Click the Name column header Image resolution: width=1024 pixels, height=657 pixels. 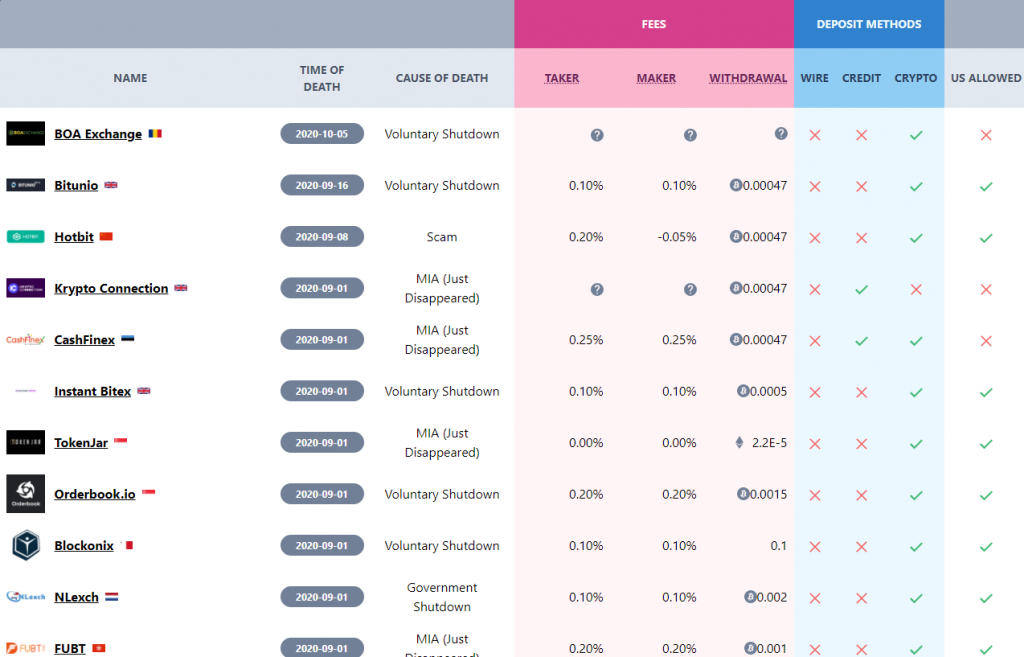coord(131,78)
